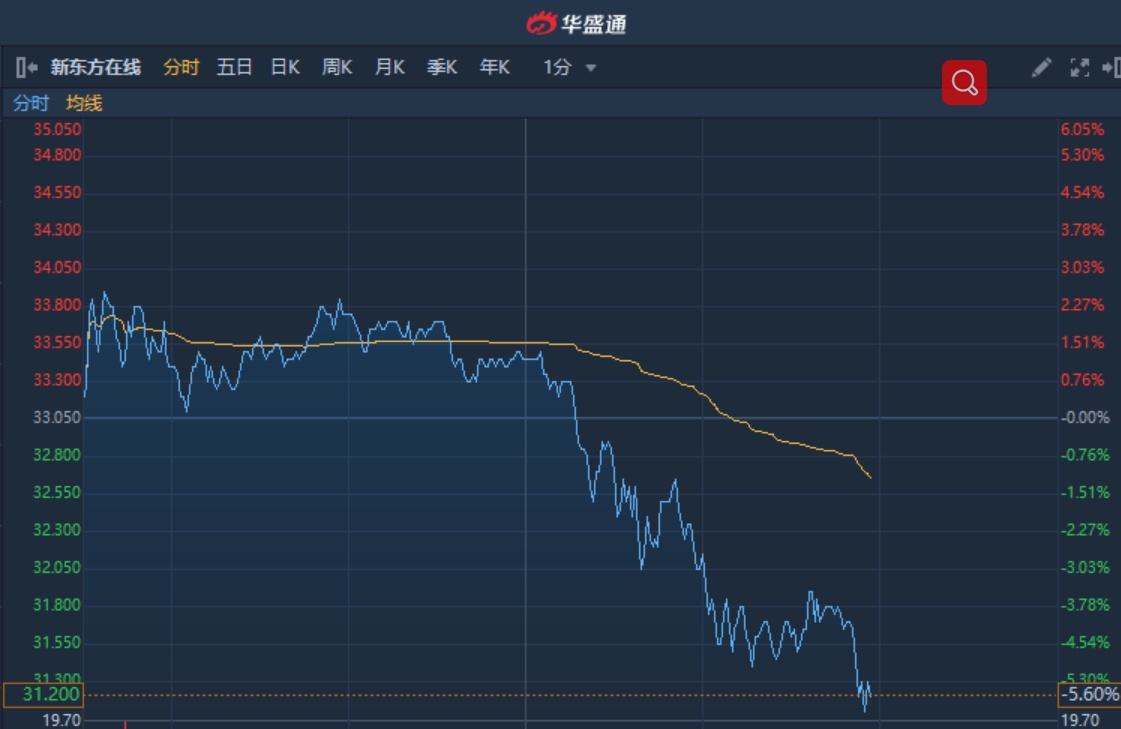Switch to the 分时 intraday tab
The image size is (1121, 729).
(181, 68)
